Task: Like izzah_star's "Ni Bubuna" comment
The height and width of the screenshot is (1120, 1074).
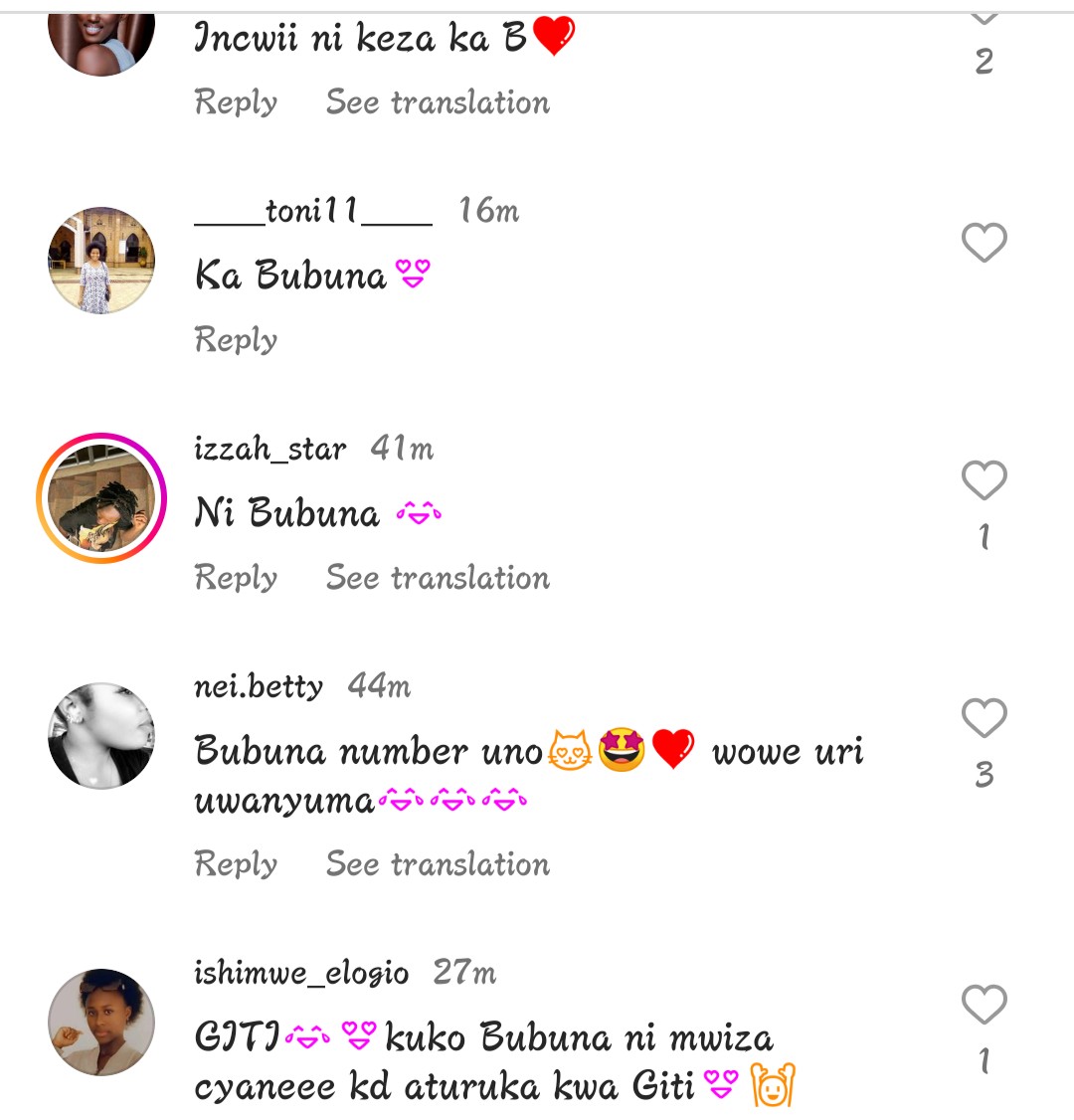Action: [984, 481]
